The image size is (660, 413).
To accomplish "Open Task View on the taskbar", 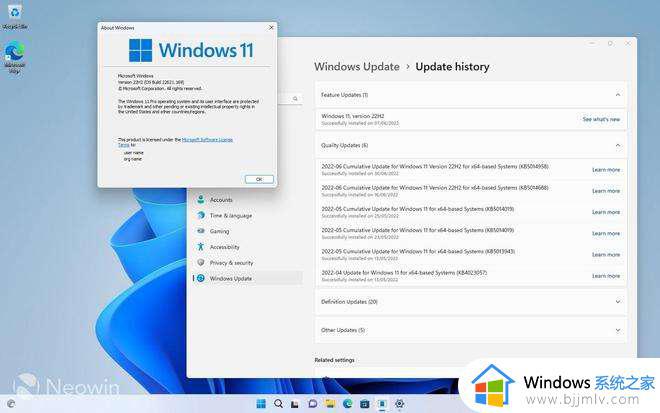I will pos(295,404).
